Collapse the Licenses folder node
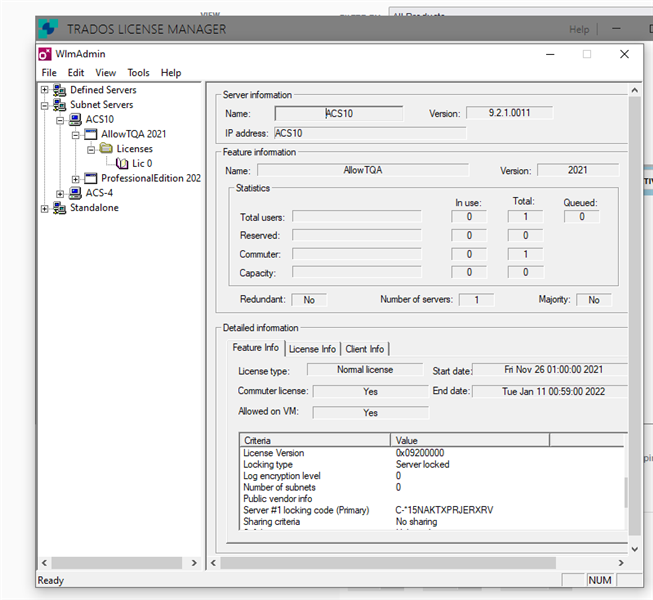 pos(91,149)
